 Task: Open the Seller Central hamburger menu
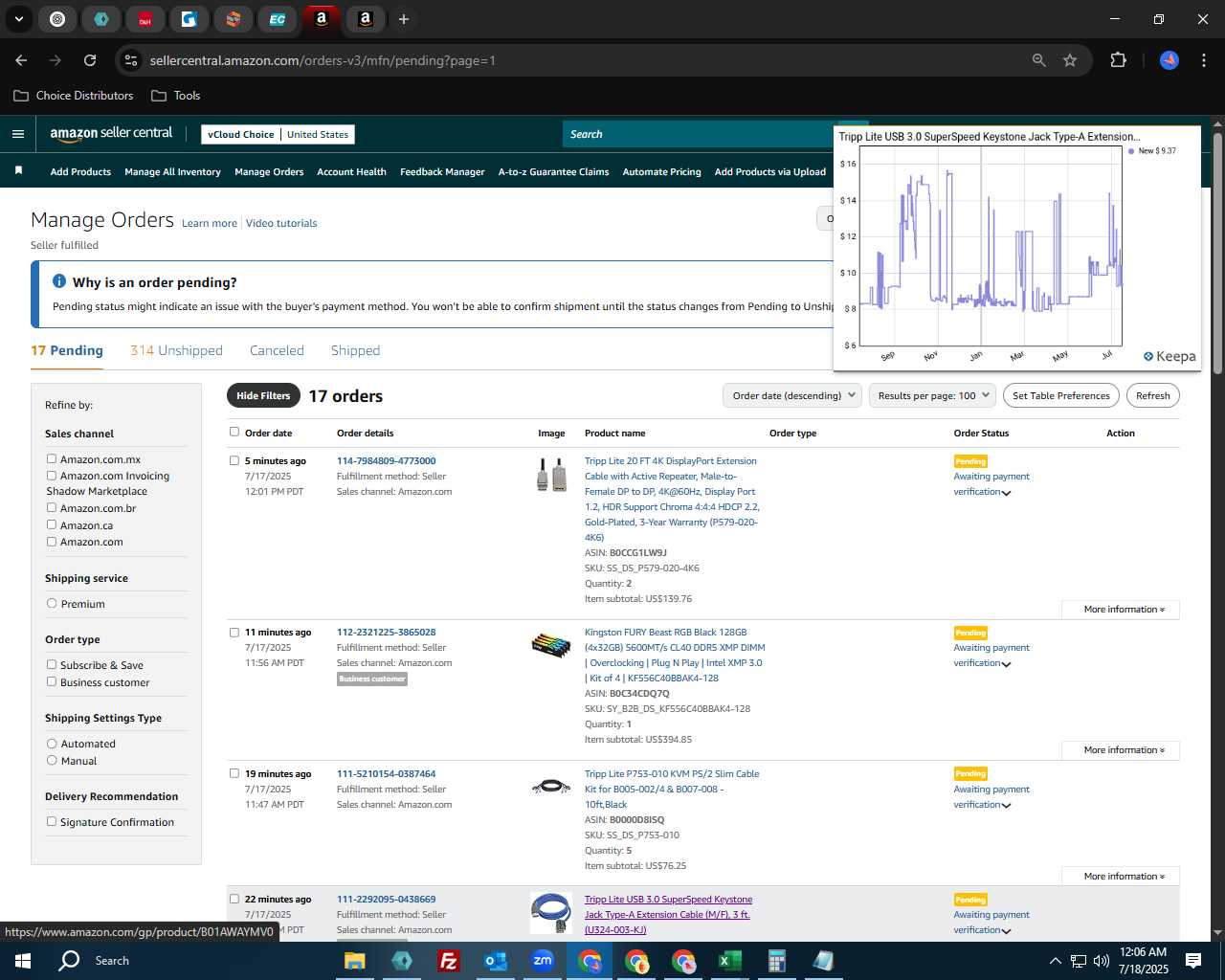18,134
